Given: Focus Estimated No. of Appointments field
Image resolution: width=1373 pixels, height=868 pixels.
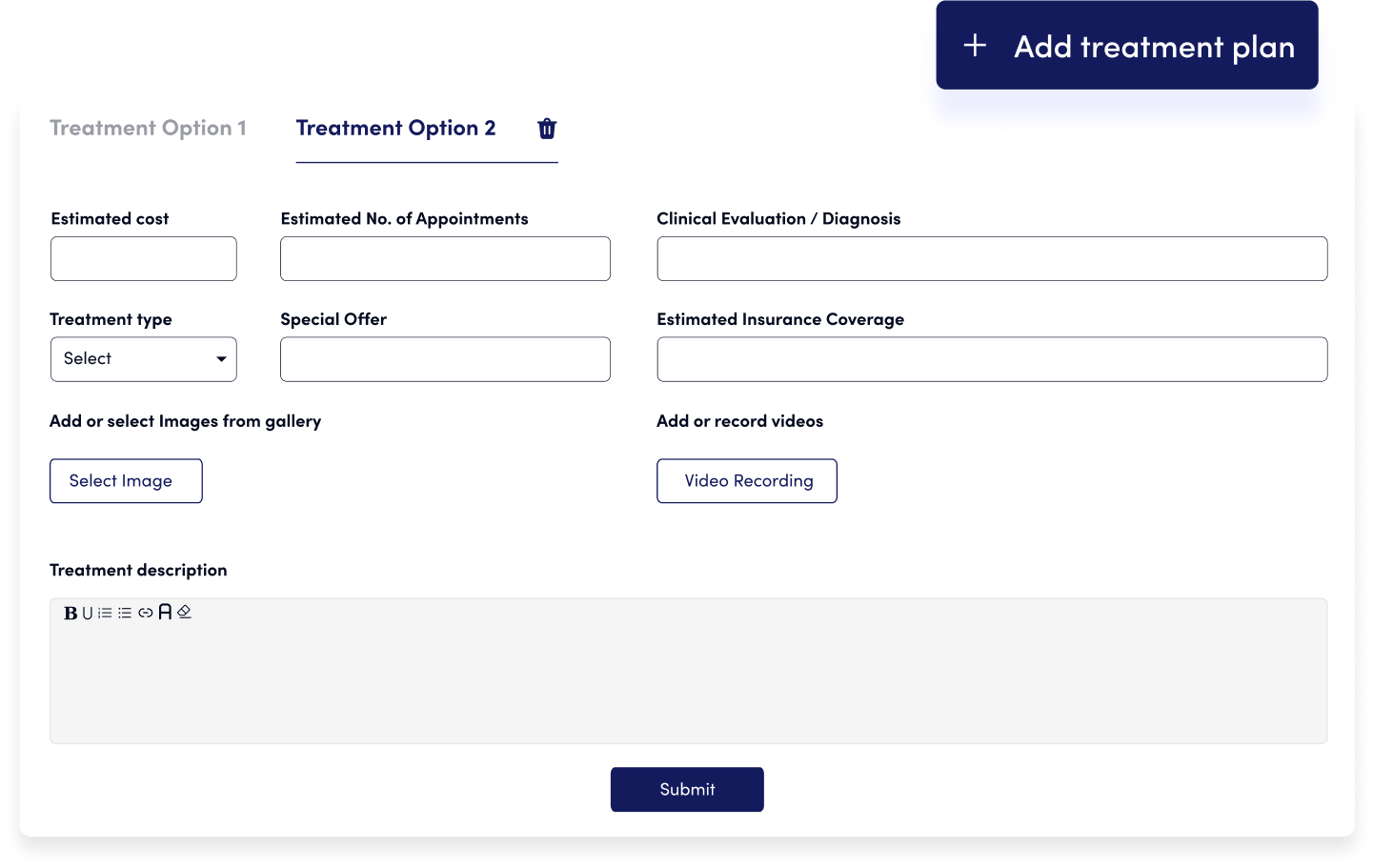Looking at the screenshot, I should (x=445, y=259).
